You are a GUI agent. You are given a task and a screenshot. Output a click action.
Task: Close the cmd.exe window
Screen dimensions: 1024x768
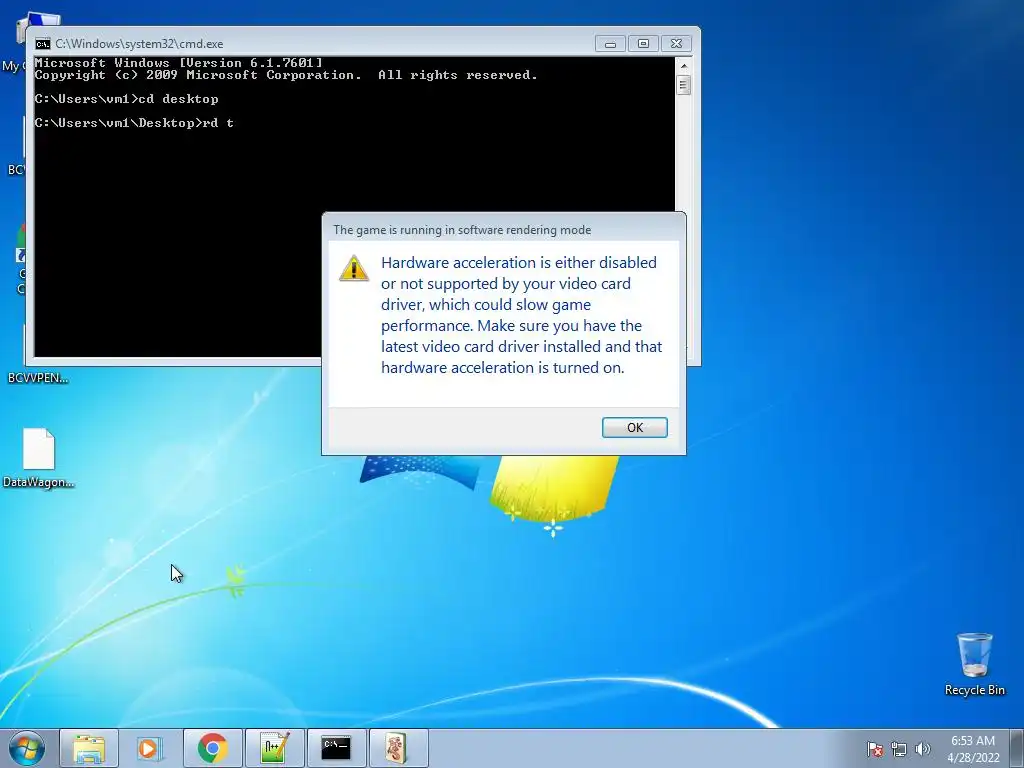click(x=677, y=44)
